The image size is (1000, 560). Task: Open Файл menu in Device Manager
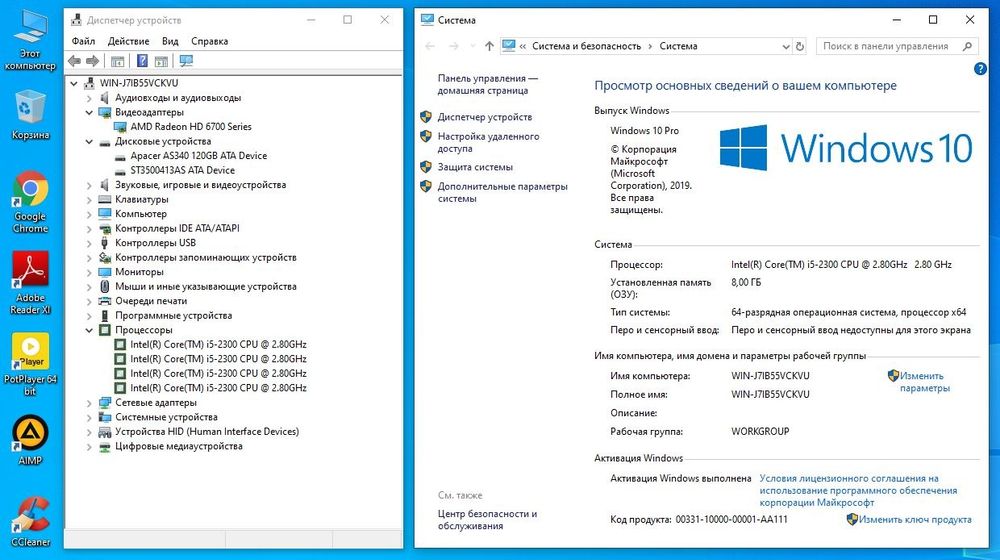(83, 41)
